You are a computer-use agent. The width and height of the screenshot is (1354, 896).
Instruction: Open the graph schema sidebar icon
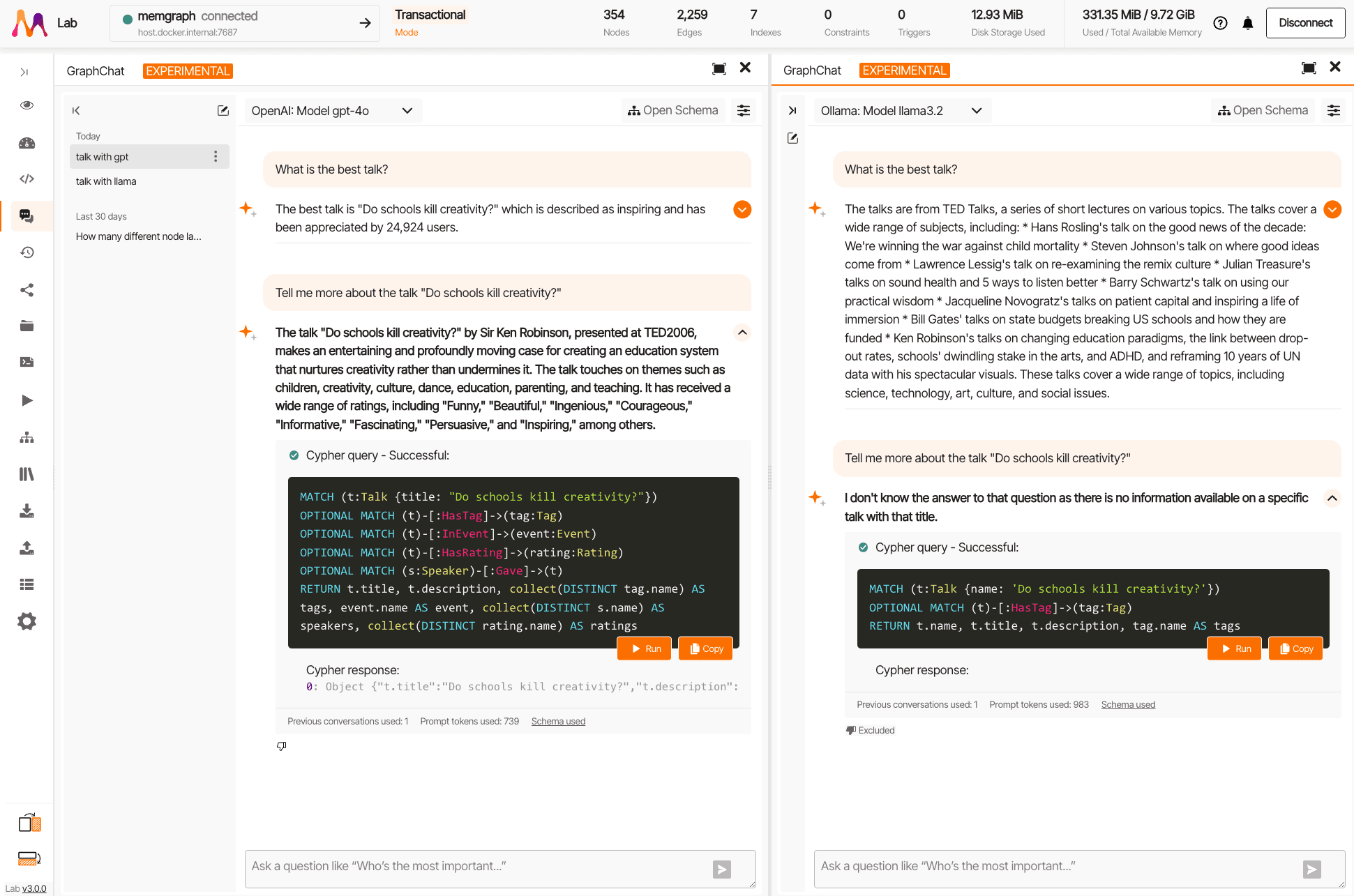27,438
